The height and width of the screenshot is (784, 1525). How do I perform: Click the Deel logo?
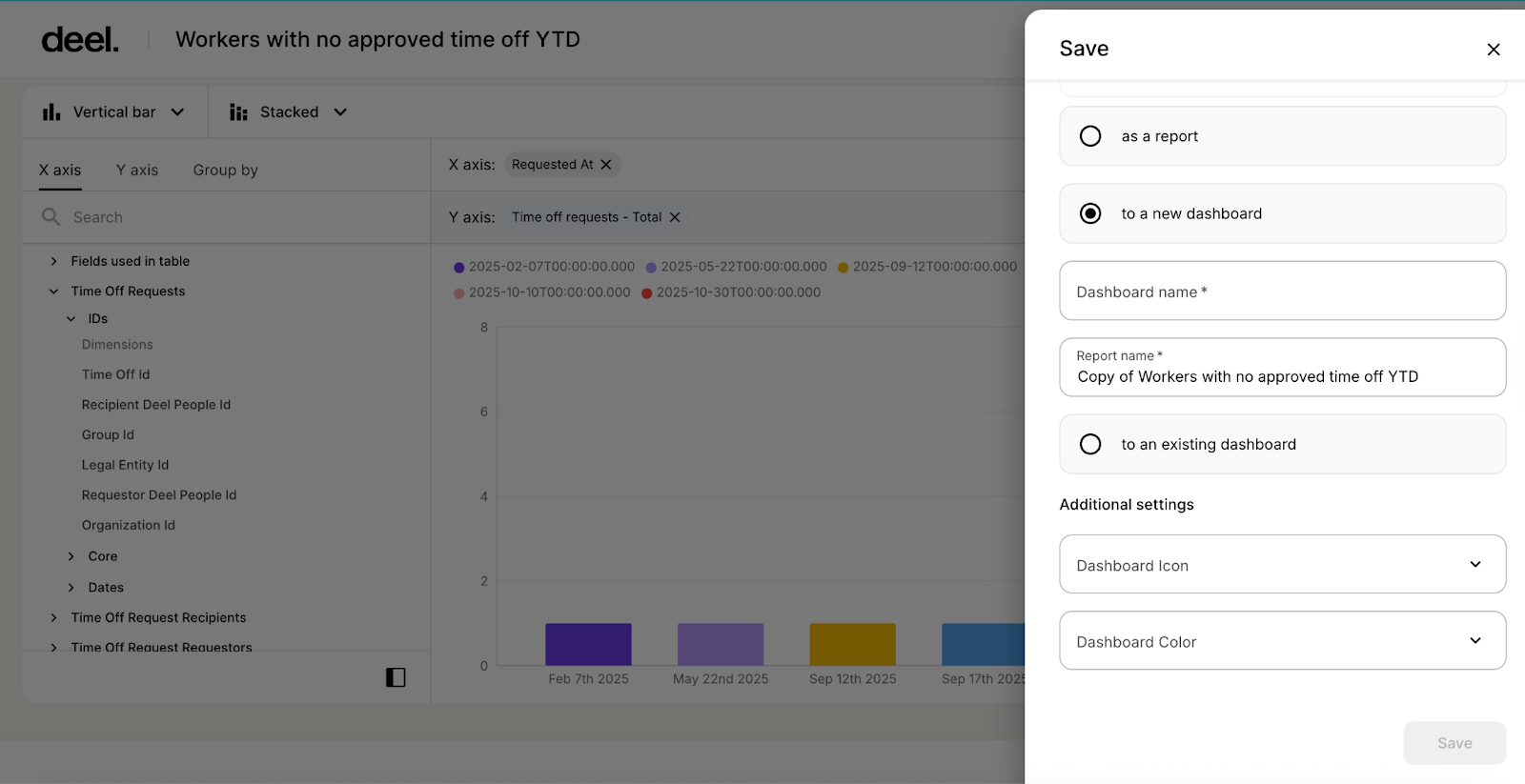click(80, 40)
